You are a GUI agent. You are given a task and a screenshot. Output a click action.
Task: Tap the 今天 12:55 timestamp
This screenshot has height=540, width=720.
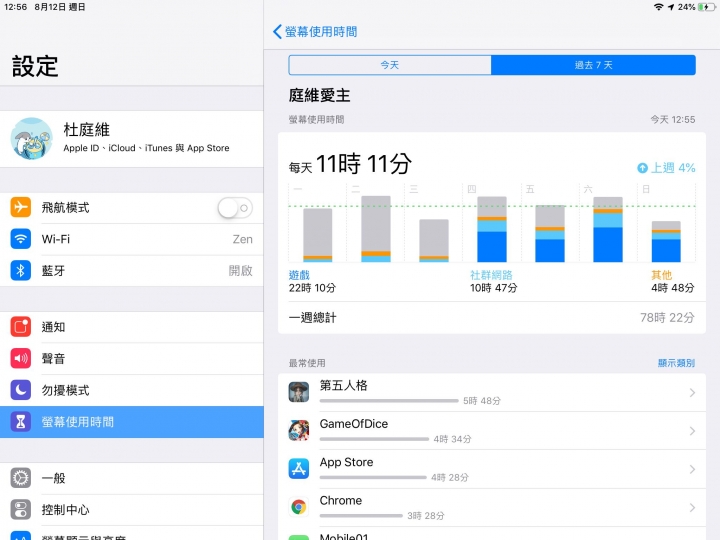coord(673,119)
